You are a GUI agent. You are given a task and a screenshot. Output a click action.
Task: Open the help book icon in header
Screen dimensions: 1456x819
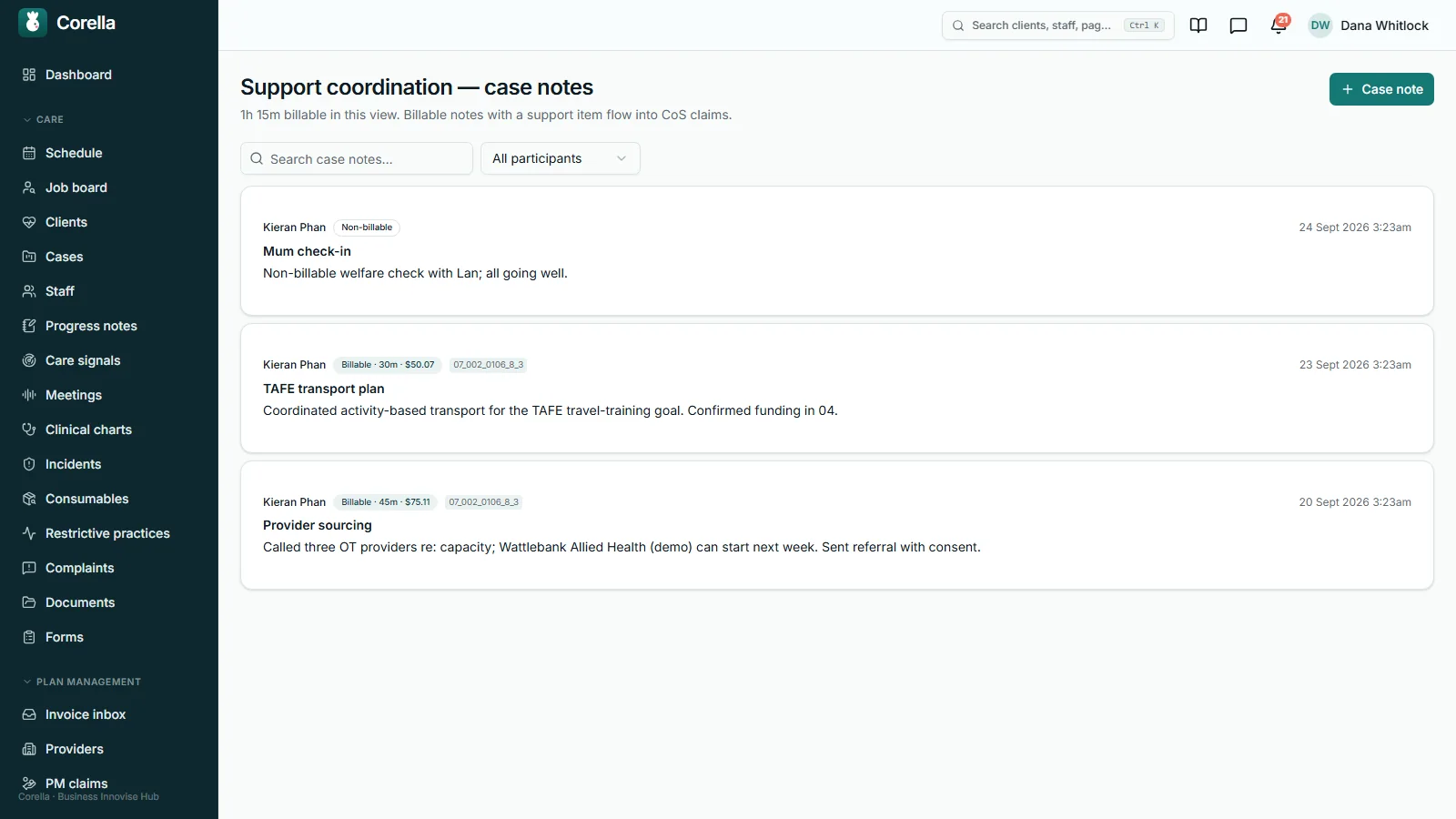point(1198,25)
